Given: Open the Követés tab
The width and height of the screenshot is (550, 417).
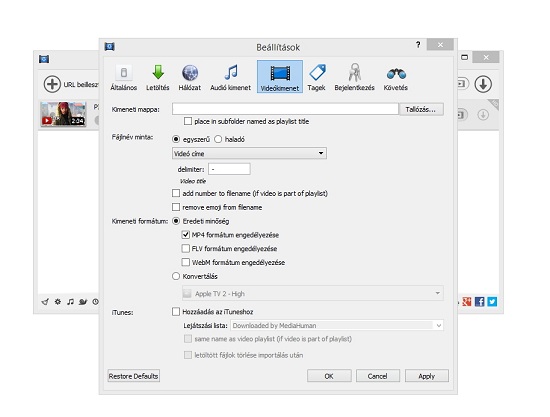Looking at the screenshot, I should coord(396,78).
